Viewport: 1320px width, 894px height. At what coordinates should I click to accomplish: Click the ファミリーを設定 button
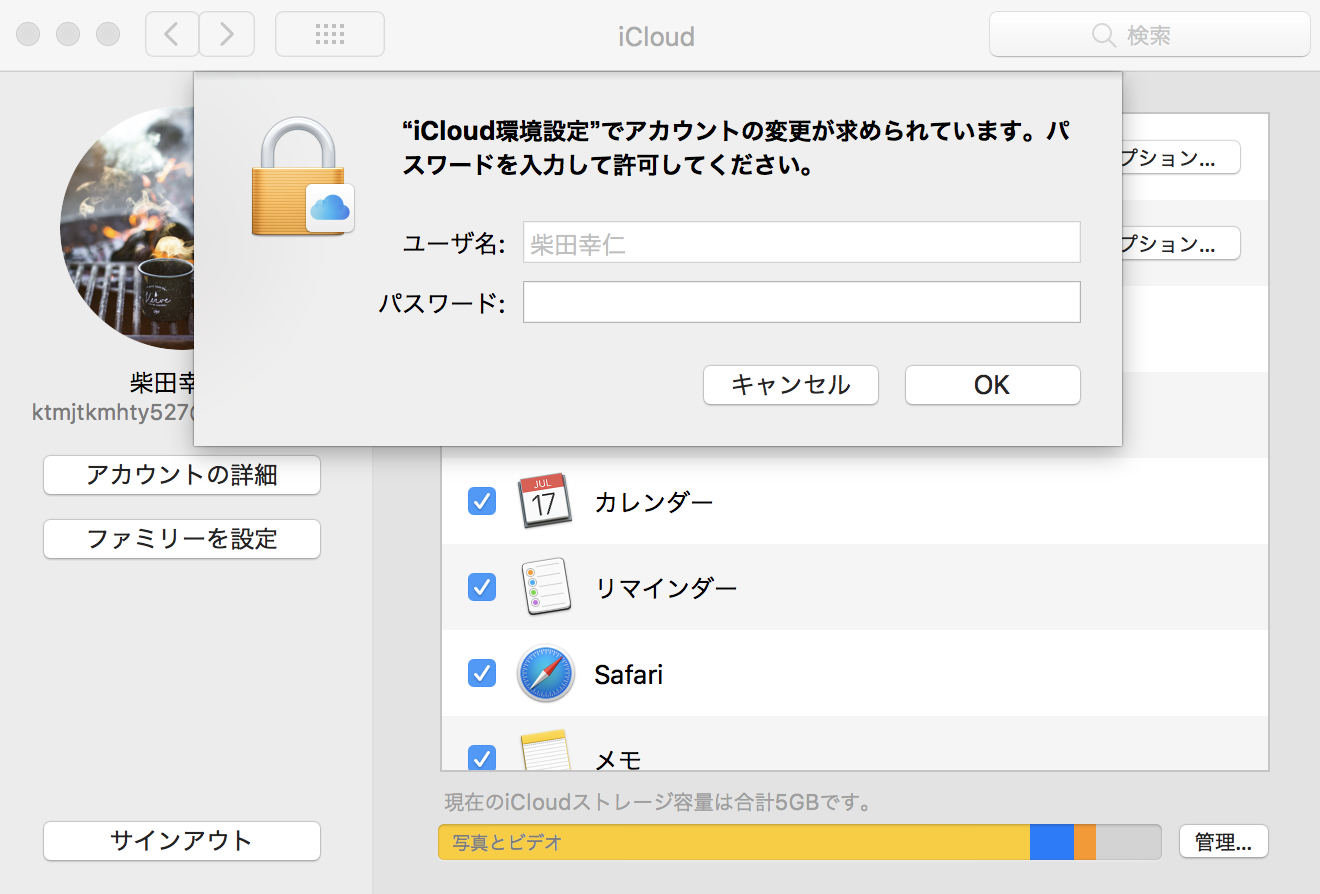tap(182, 539)
